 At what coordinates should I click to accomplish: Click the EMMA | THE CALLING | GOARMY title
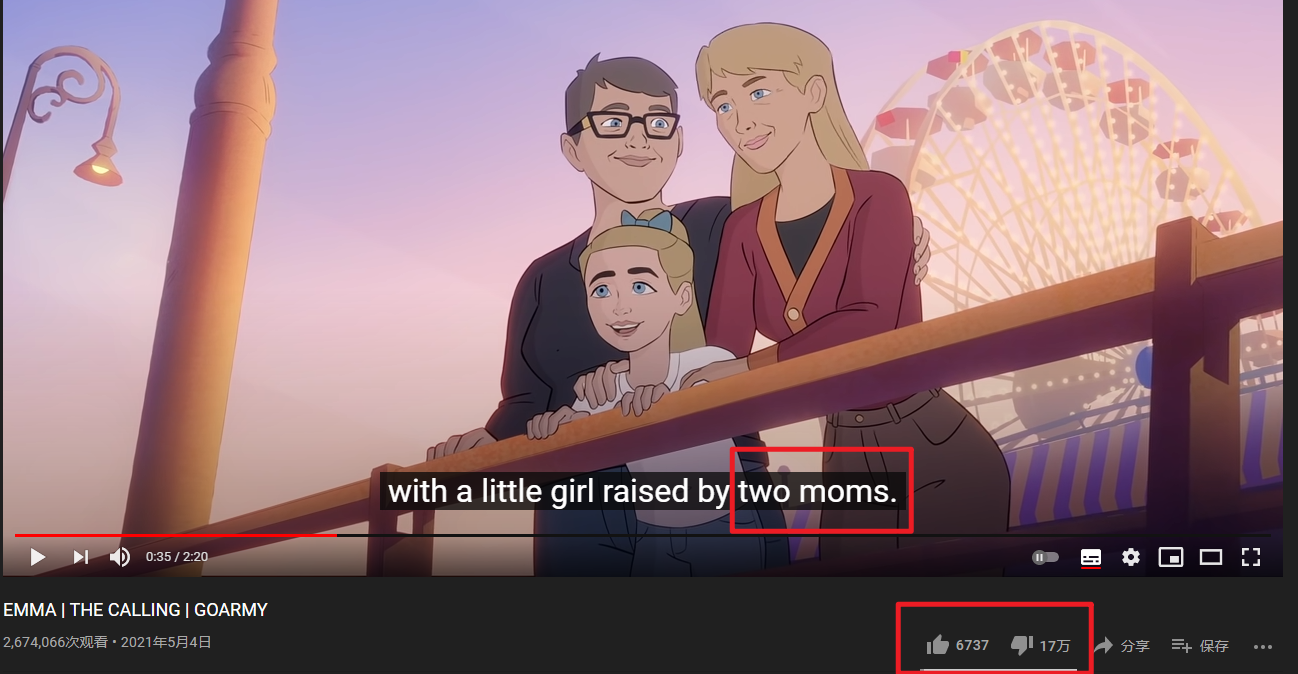click(136, 610)
